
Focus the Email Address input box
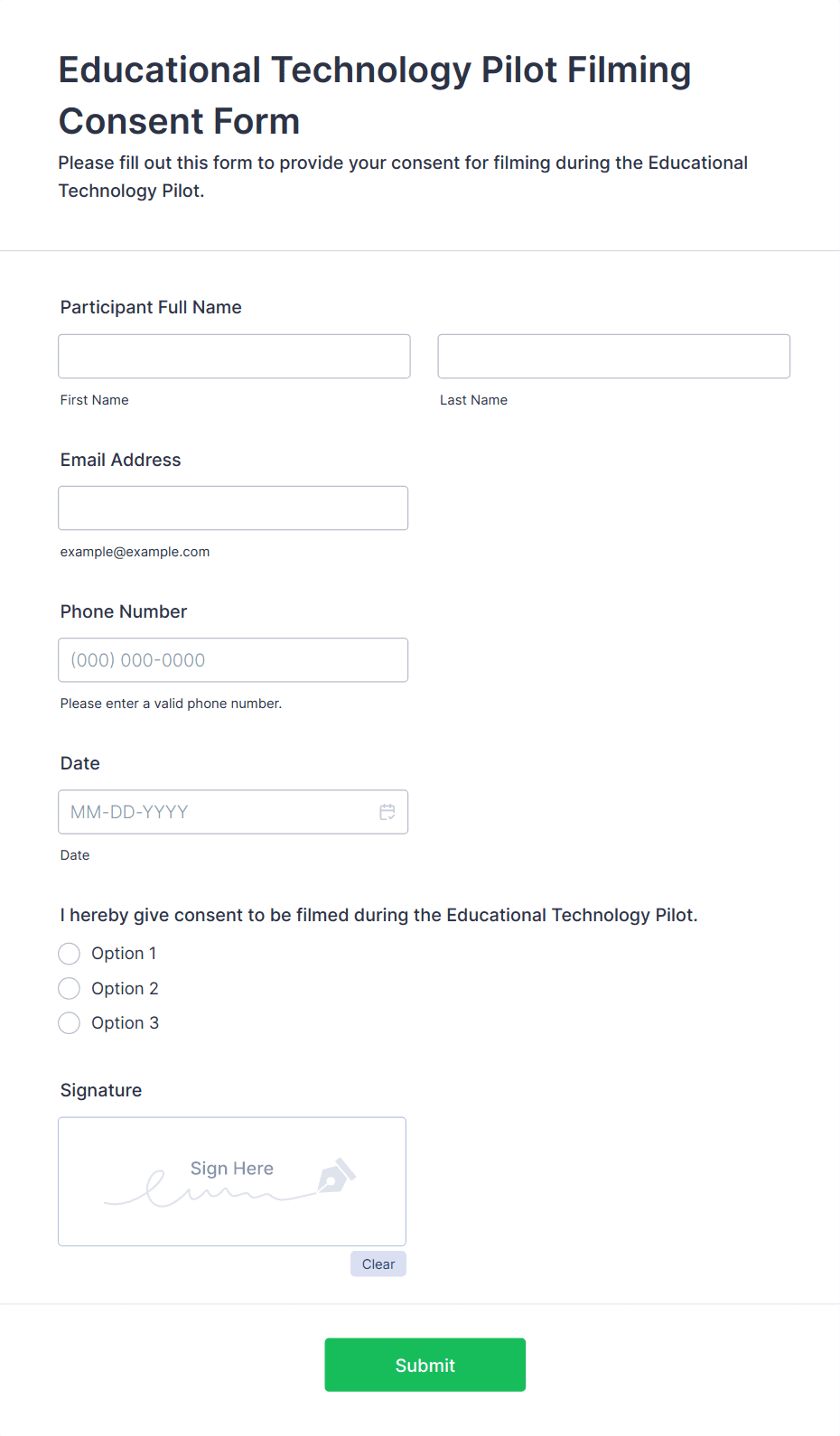pyautogui.click(x=233, y=508)
